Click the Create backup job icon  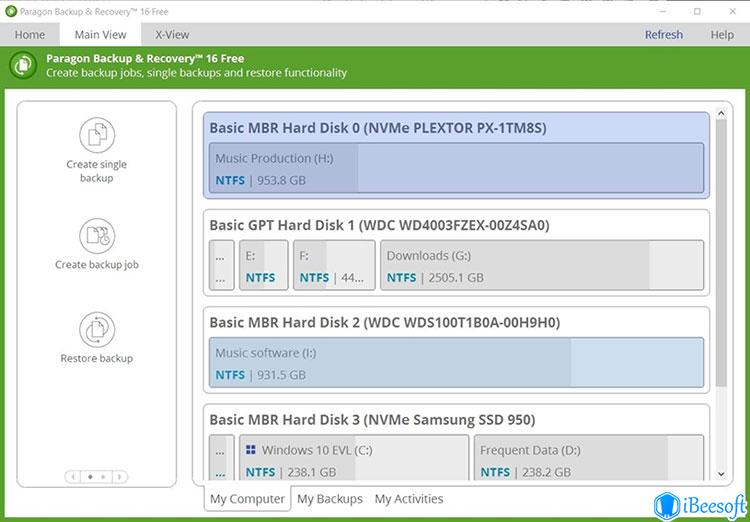(97, 236)
